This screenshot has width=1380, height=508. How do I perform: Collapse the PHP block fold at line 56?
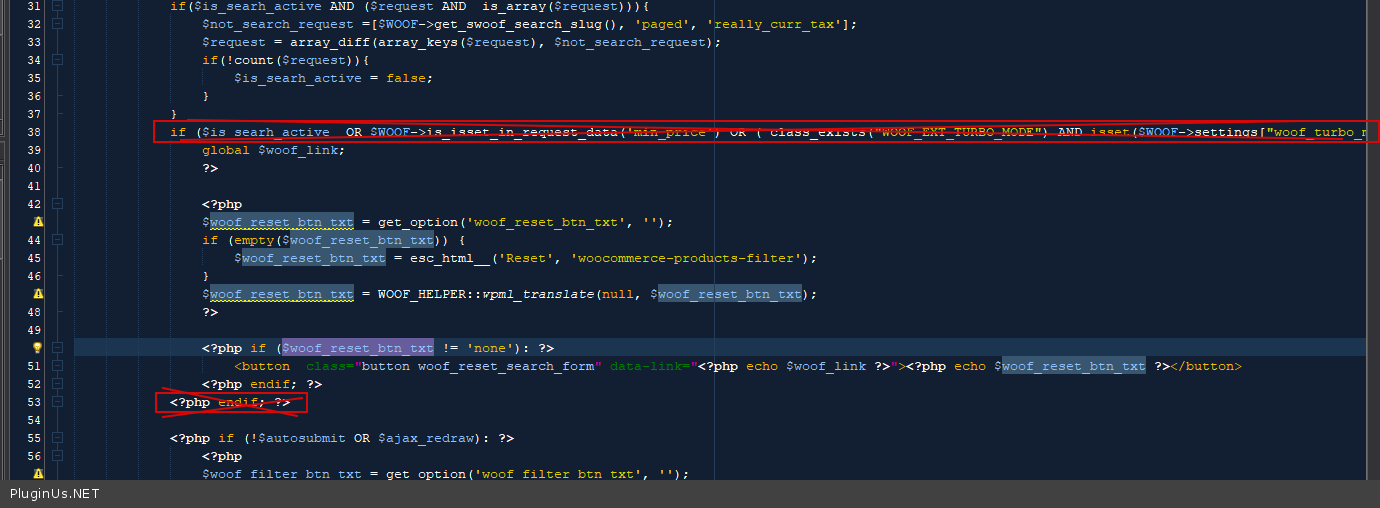(57, 456)
